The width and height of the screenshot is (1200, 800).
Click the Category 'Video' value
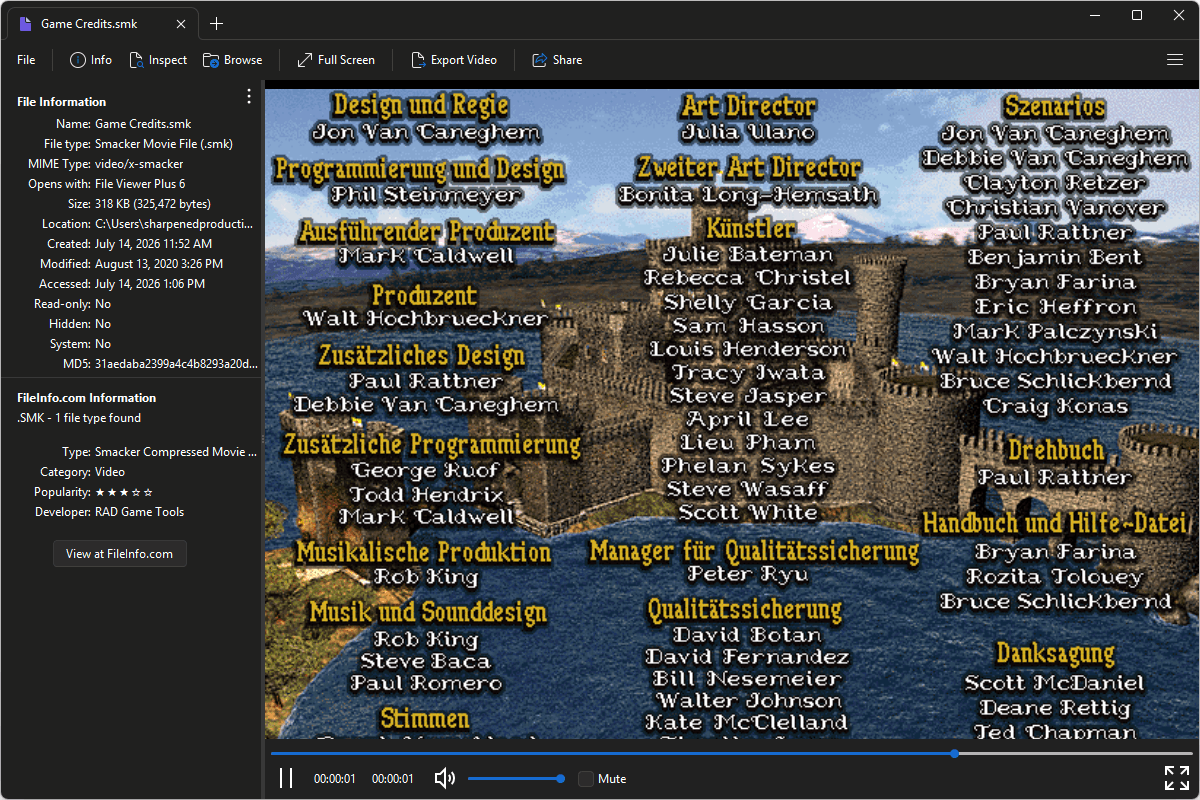[110, 472]
